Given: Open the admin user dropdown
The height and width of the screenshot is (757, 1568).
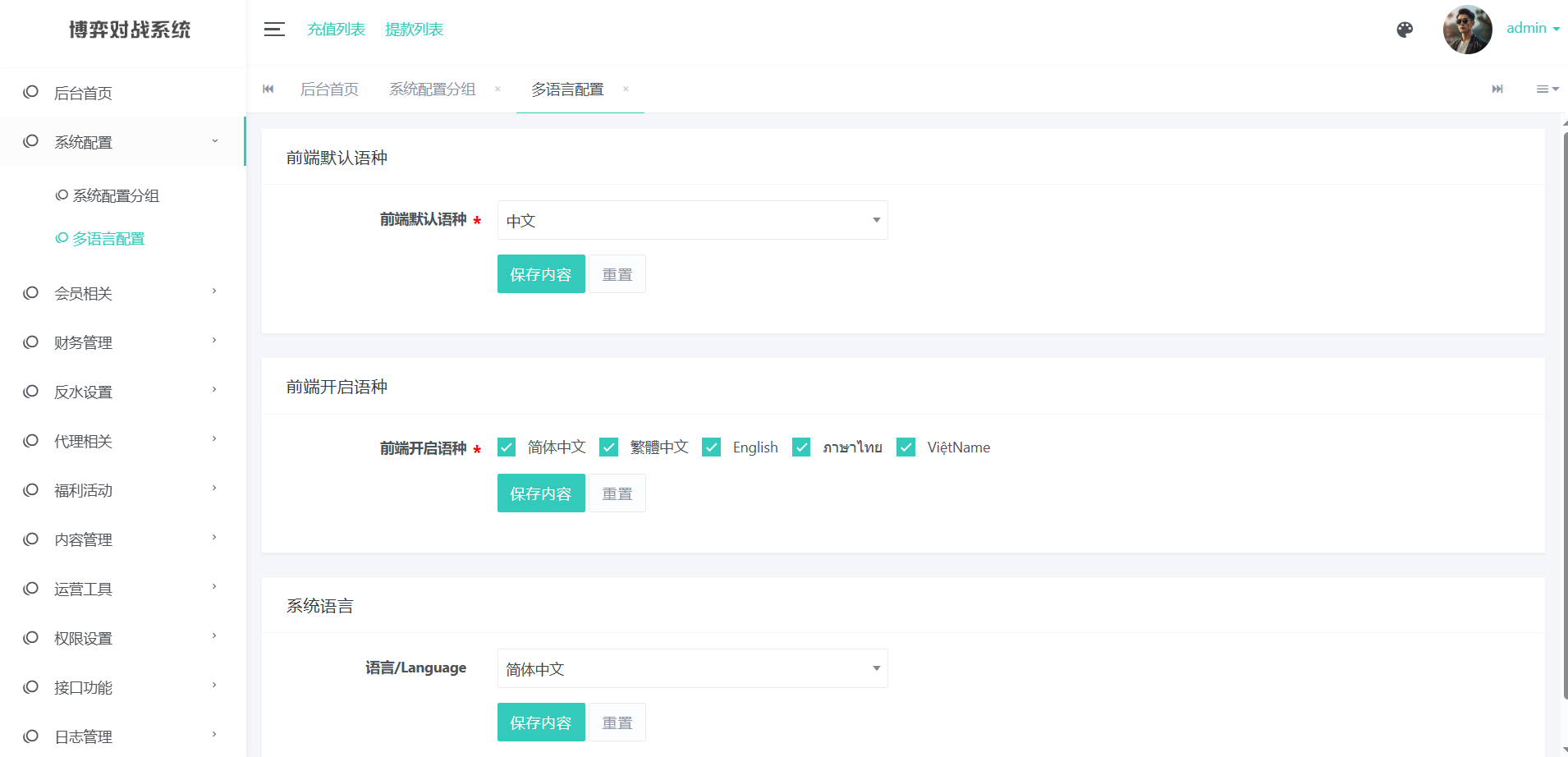Looking at the screenshot, I should pos(1533,28).
